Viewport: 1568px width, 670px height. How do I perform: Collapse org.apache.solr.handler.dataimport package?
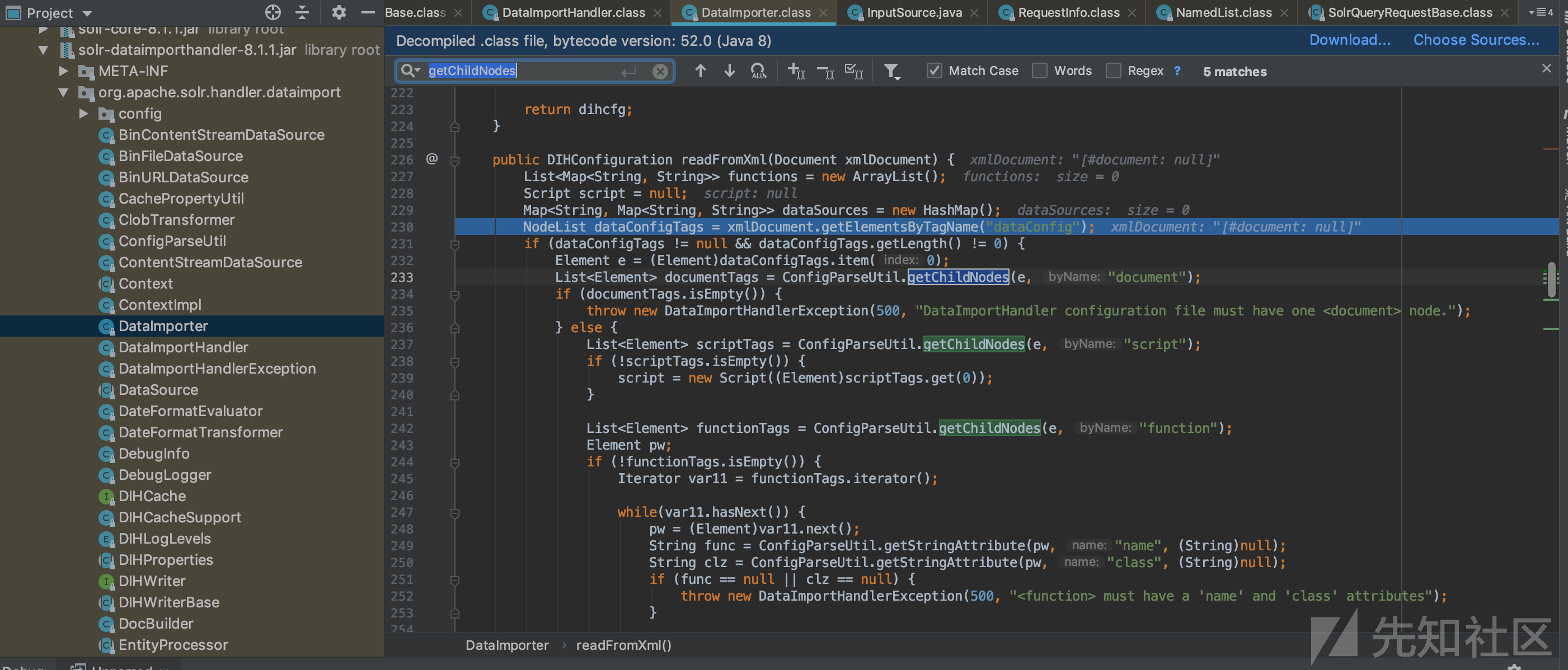click(63, 92)
